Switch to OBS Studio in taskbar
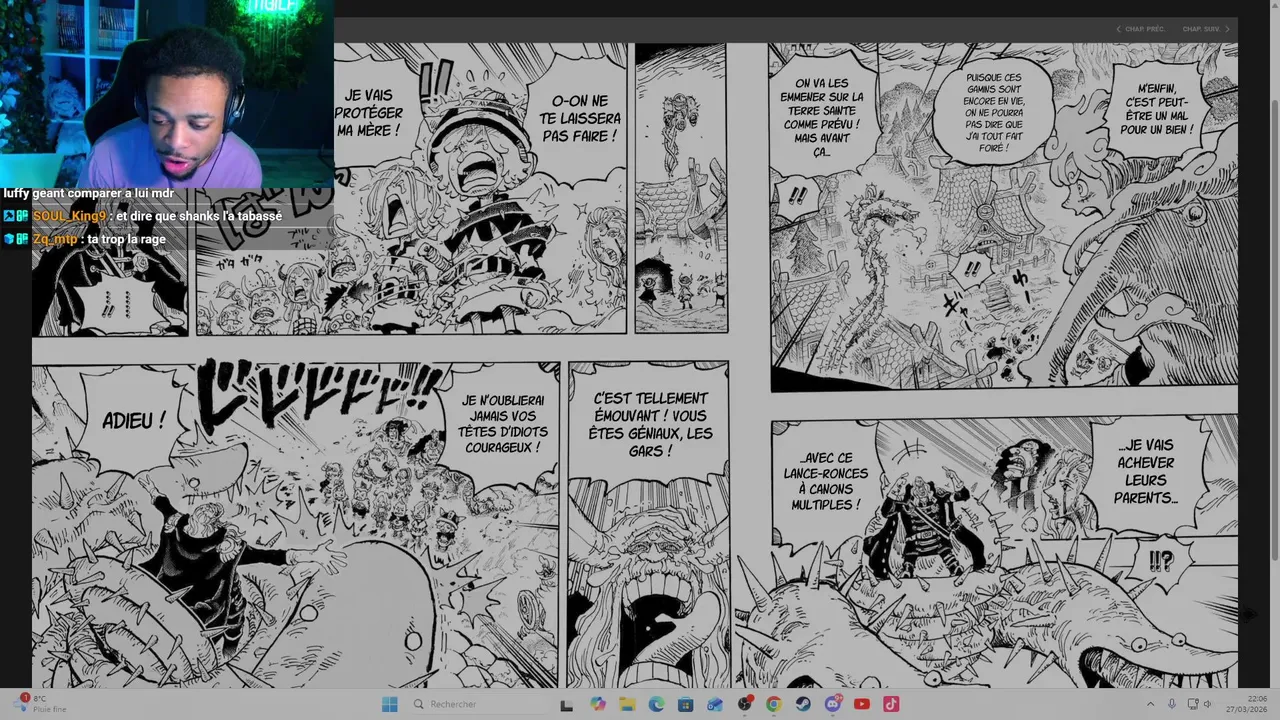 tap(744, 704)
